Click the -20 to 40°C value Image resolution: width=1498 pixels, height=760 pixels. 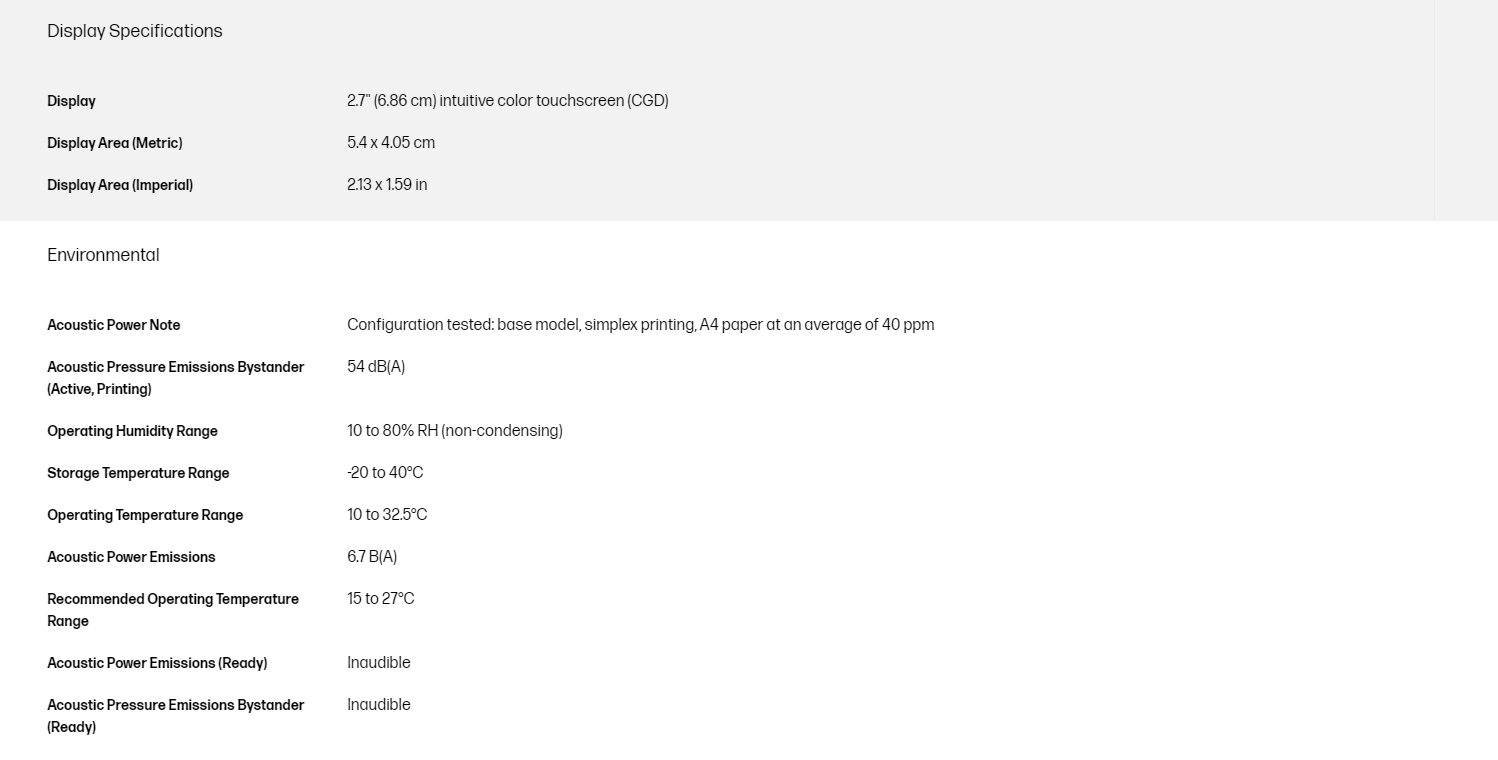385,473
